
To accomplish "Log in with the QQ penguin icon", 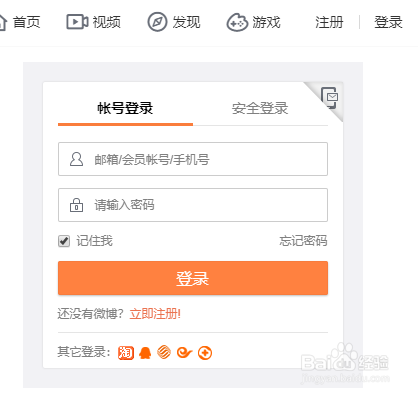I will [145, 353].
